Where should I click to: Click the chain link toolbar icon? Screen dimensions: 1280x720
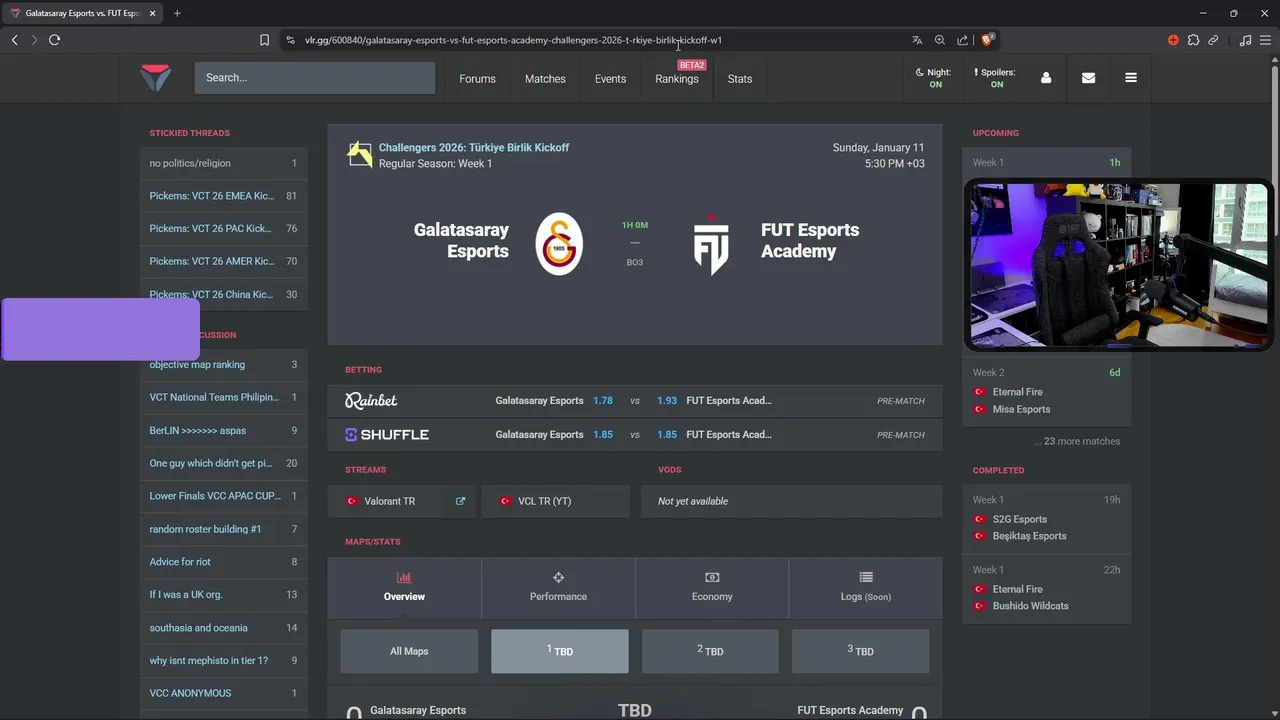pyautogui.click(x=1213, y=40)
